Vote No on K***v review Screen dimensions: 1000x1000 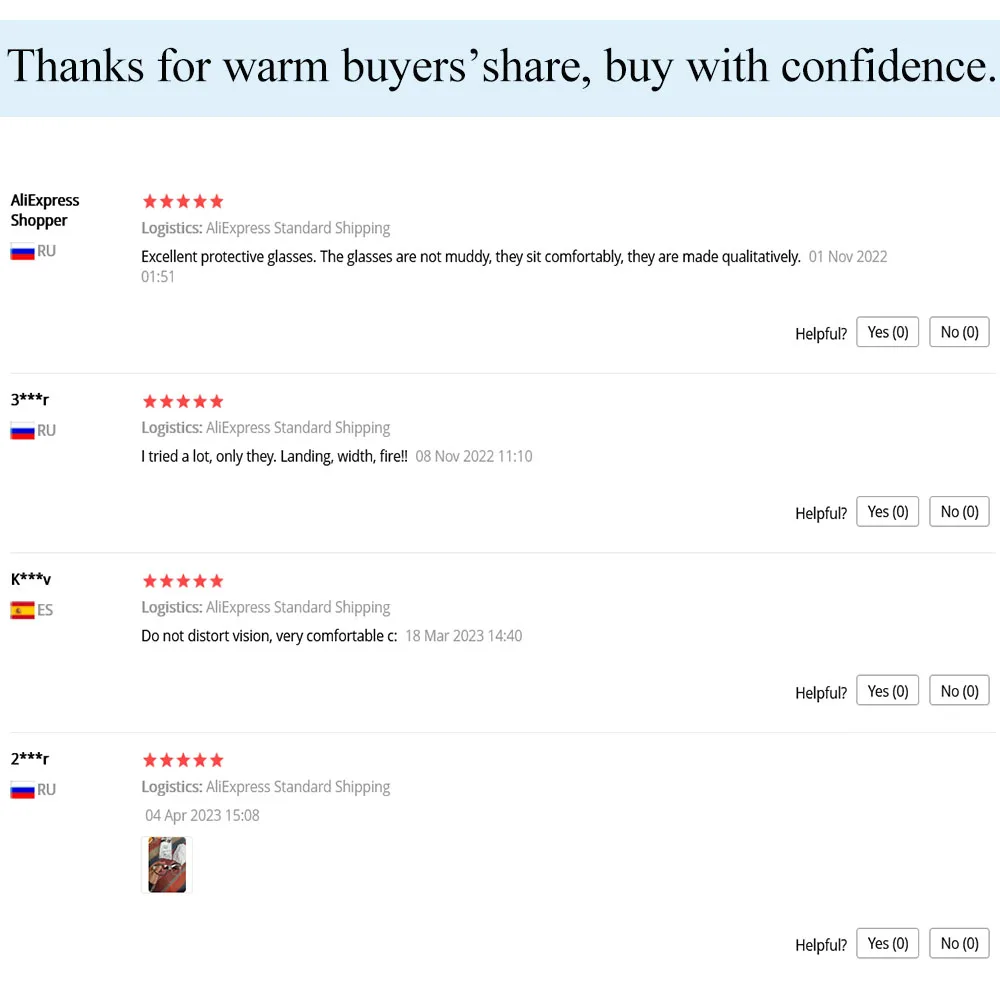click(959, 690)
